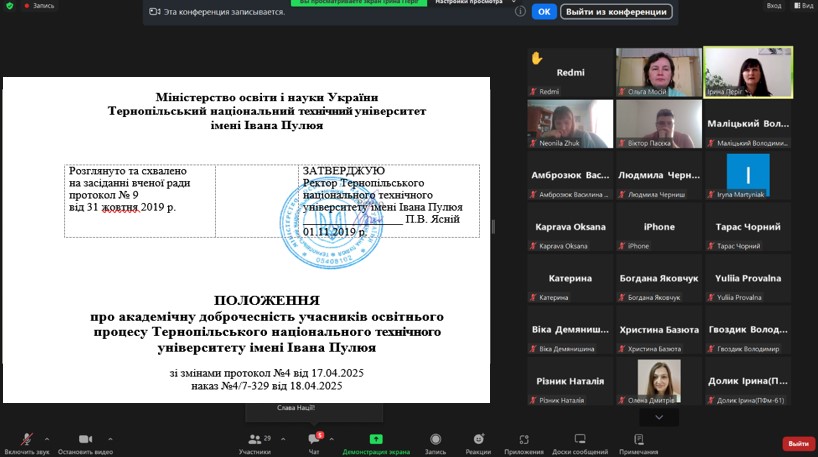Click the info icon in recording notice
The width and height of the screenshot is (818, 457).
(x=520, y=12)
